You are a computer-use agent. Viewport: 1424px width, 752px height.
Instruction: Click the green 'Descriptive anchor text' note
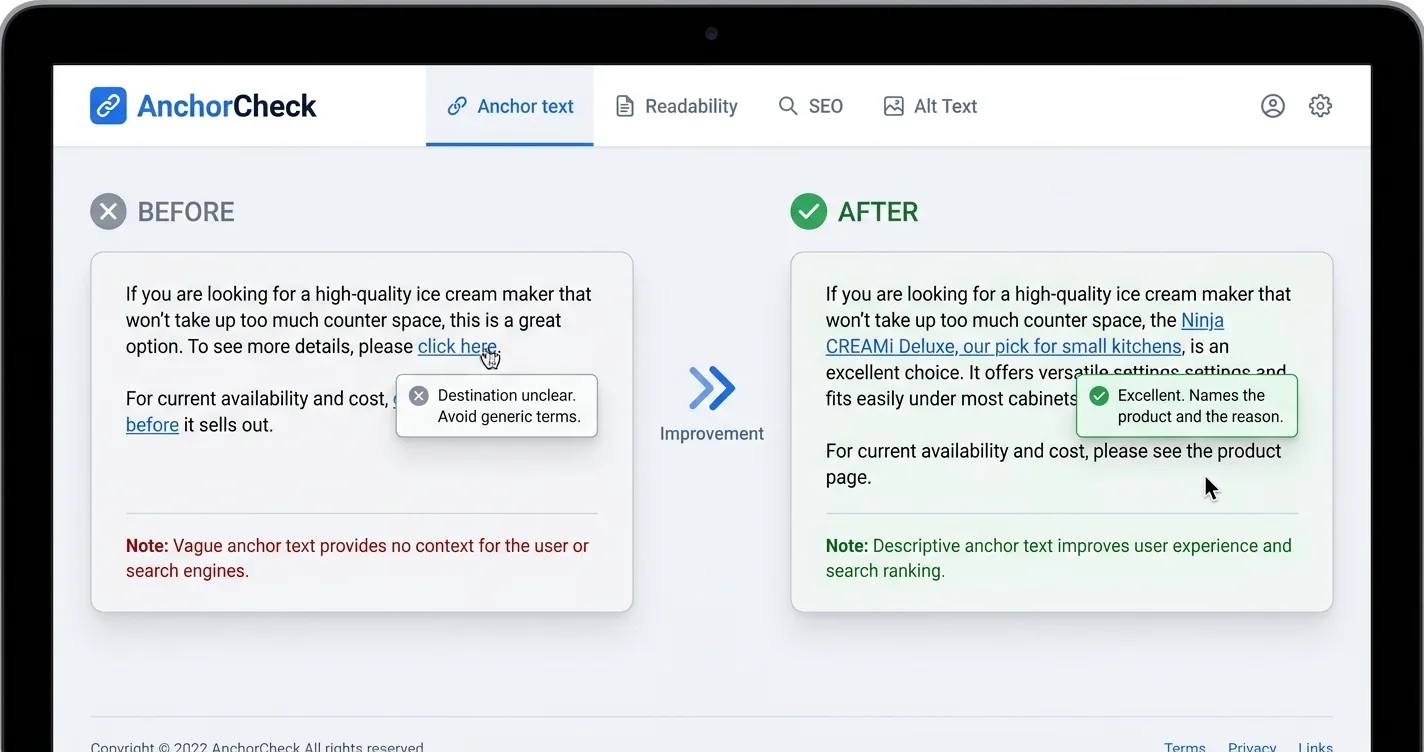tap(1059, 559)
